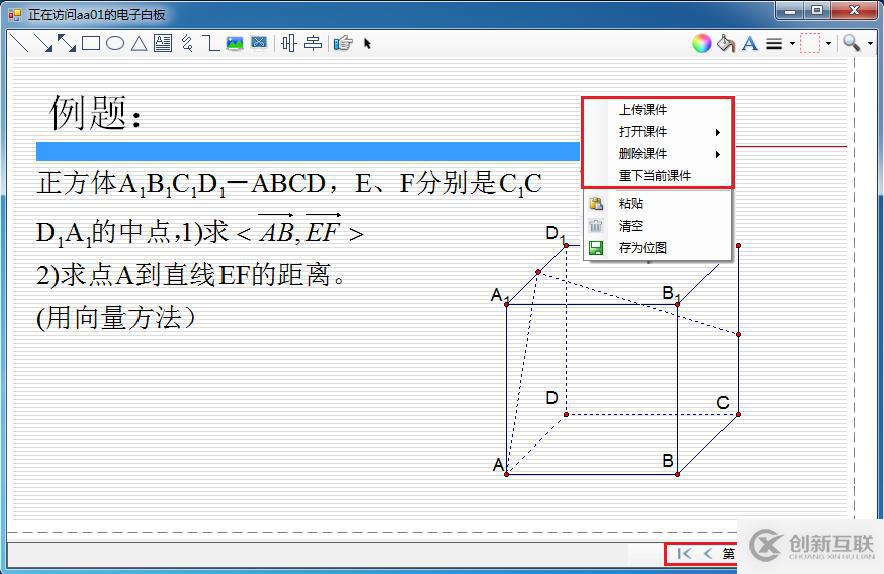Click the vertical center align icon

point(313,43)
